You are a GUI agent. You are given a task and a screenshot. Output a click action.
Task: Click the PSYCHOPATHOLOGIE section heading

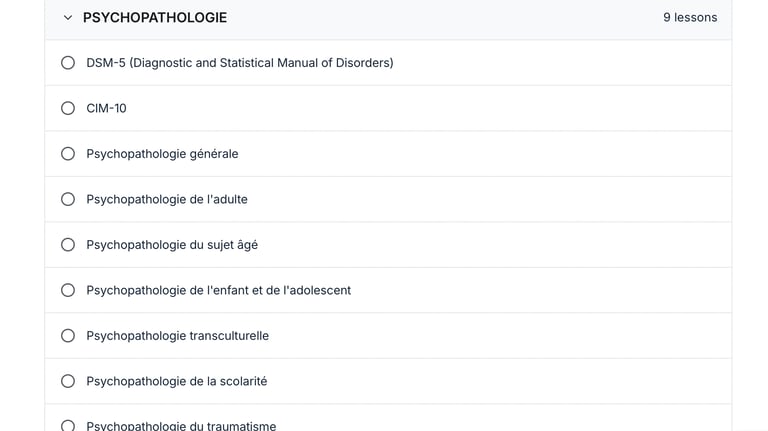tap(155, 18)
